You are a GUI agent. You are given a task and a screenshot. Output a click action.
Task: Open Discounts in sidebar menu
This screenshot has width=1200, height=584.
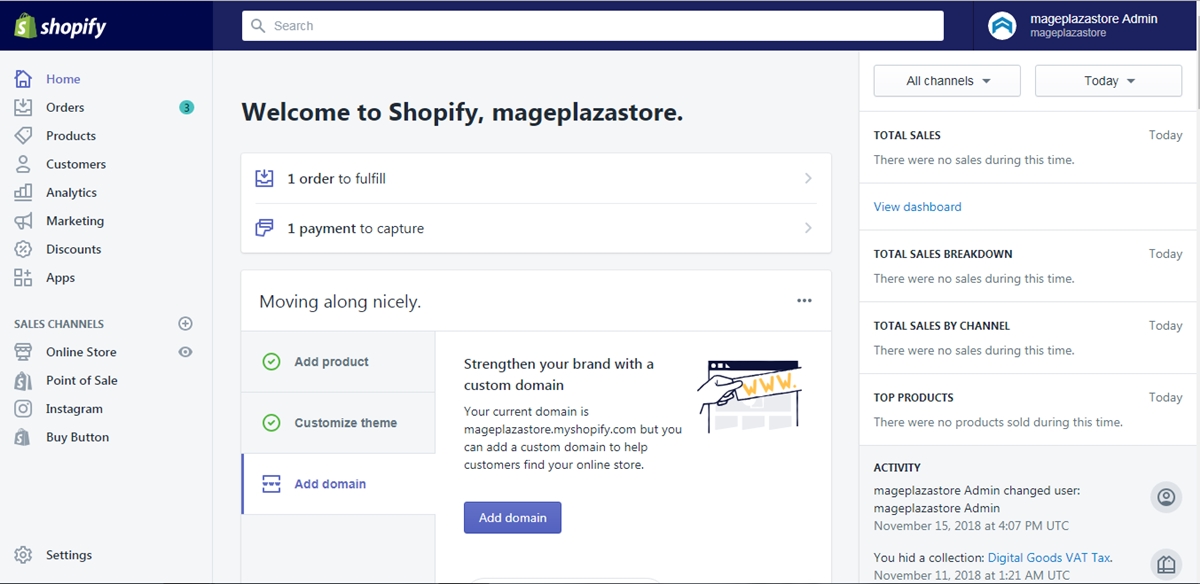click(x=74, y=249)
